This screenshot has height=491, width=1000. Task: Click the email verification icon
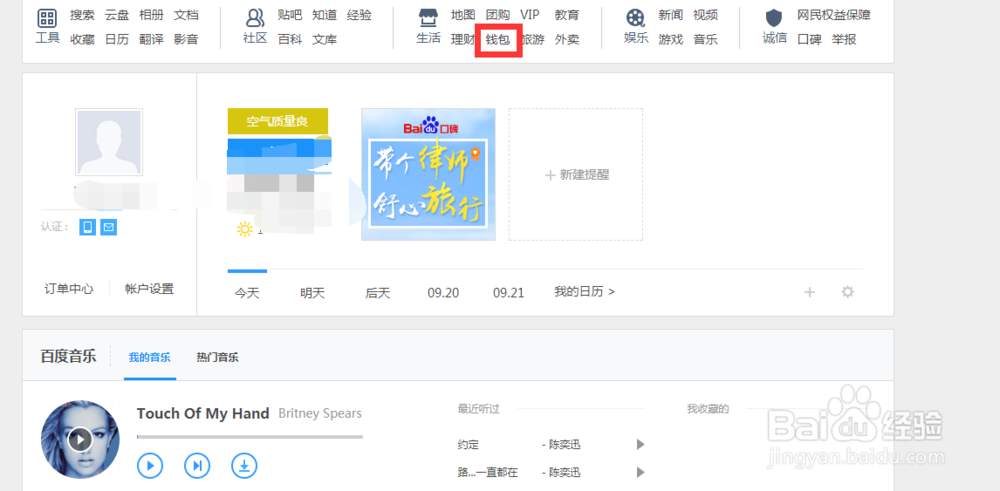tap(109, 227)
